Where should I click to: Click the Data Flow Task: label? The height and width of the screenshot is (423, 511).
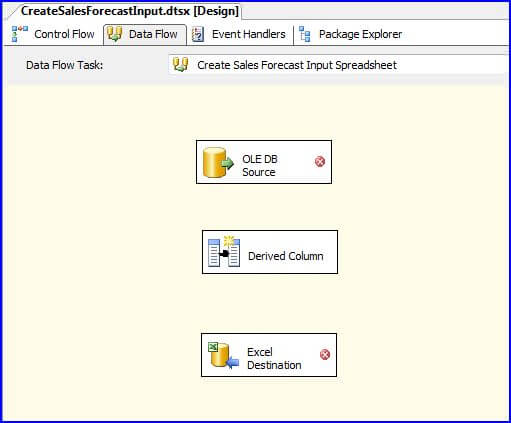click(x=65, y=65)
